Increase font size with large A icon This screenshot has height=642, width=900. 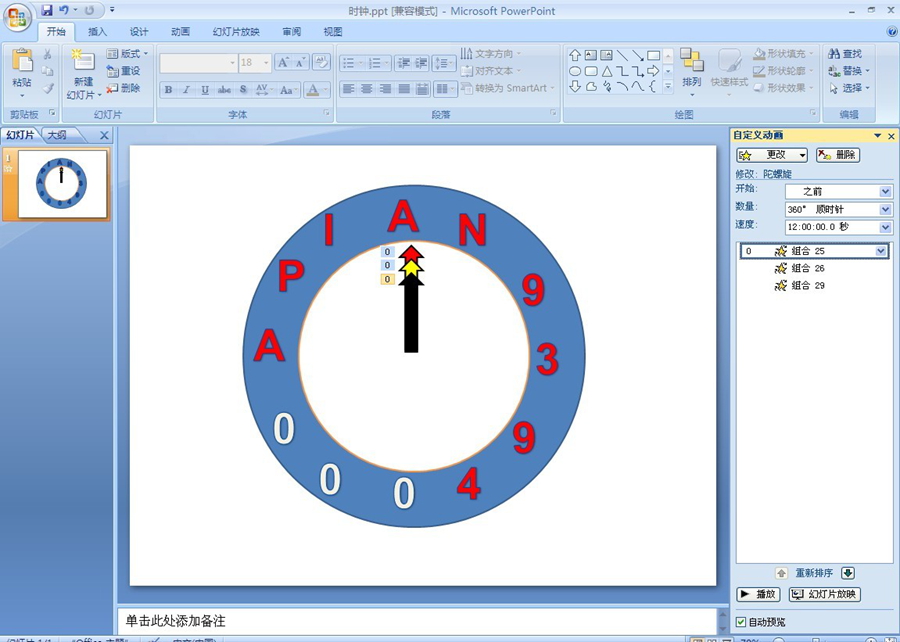tap(283, 63)
